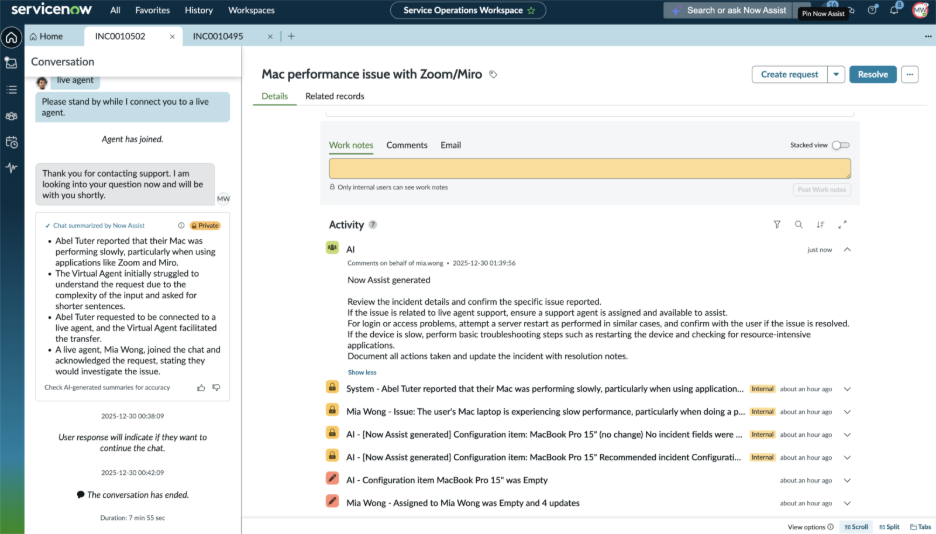Image resolution: width=936 pixels, height=534 pixels.
Task: Toggle the Stacked view switch
Action: (x=840, y=145)
